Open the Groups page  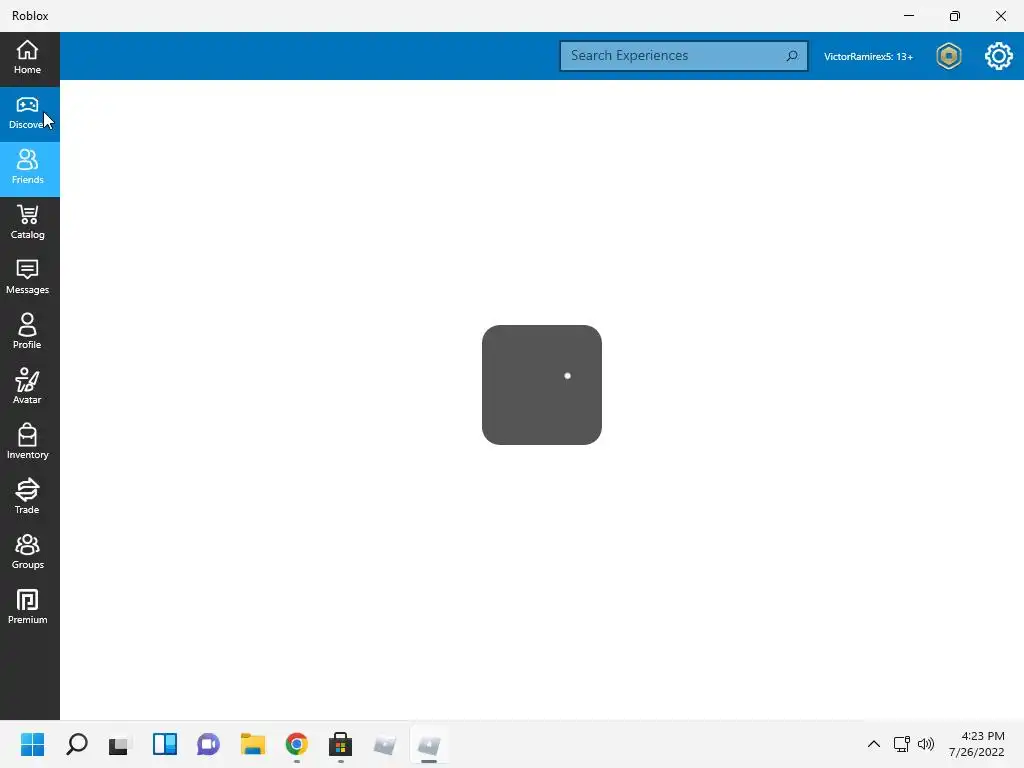tap(29, 553)
